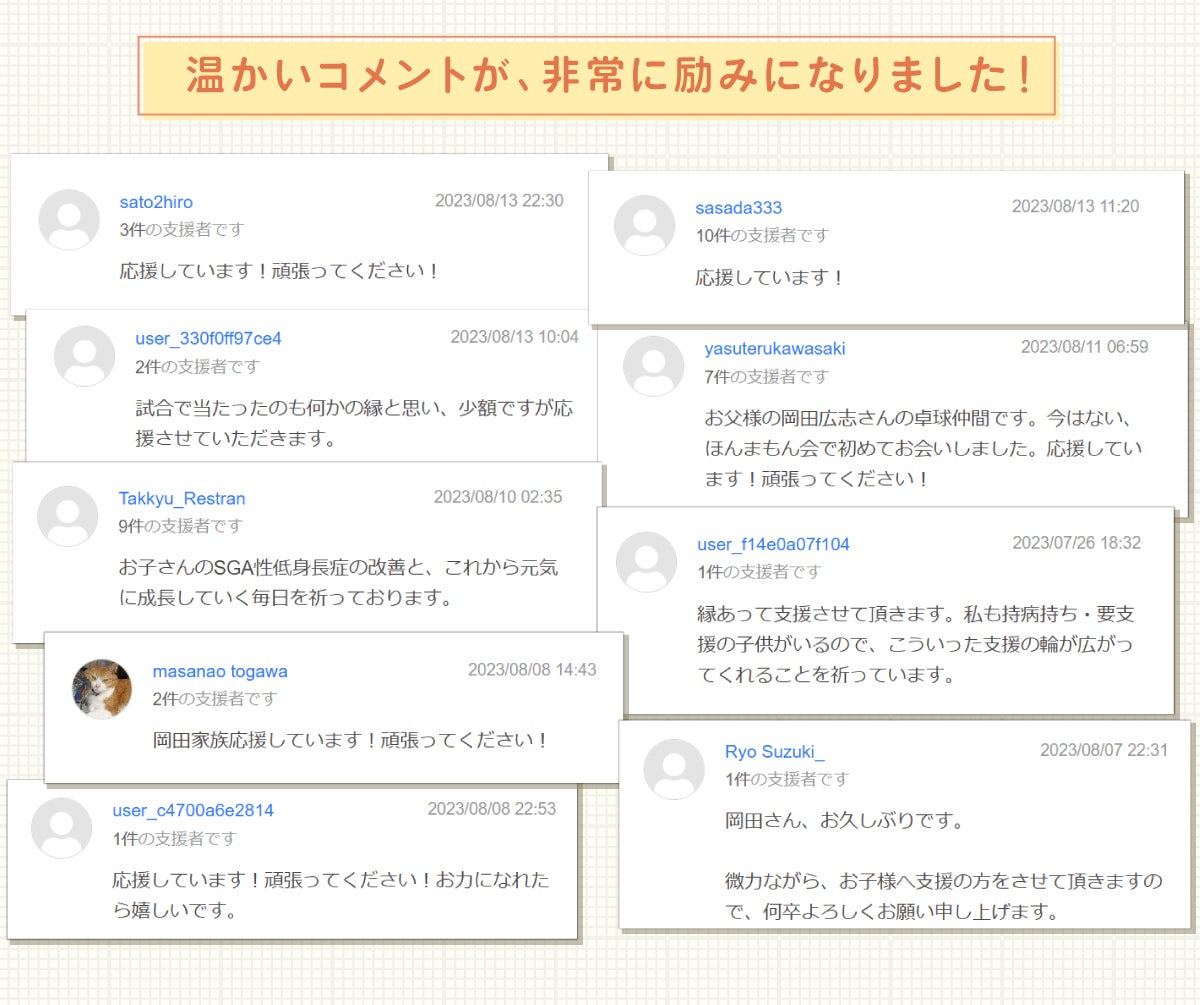Open the Takkyu_Restran username link
The height and width of the screenshot is (1005, 1200).
pyautogui.click(x=181, y=499)
